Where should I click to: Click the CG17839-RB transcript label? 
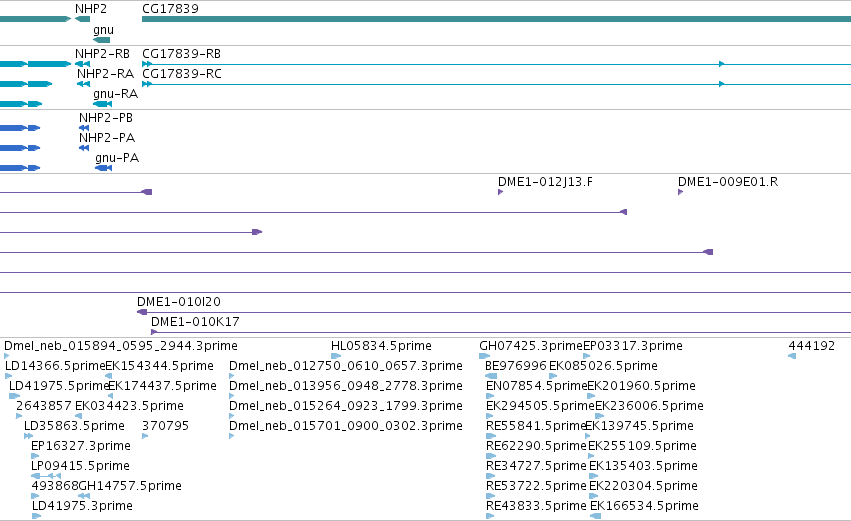(x=181, y=54)
